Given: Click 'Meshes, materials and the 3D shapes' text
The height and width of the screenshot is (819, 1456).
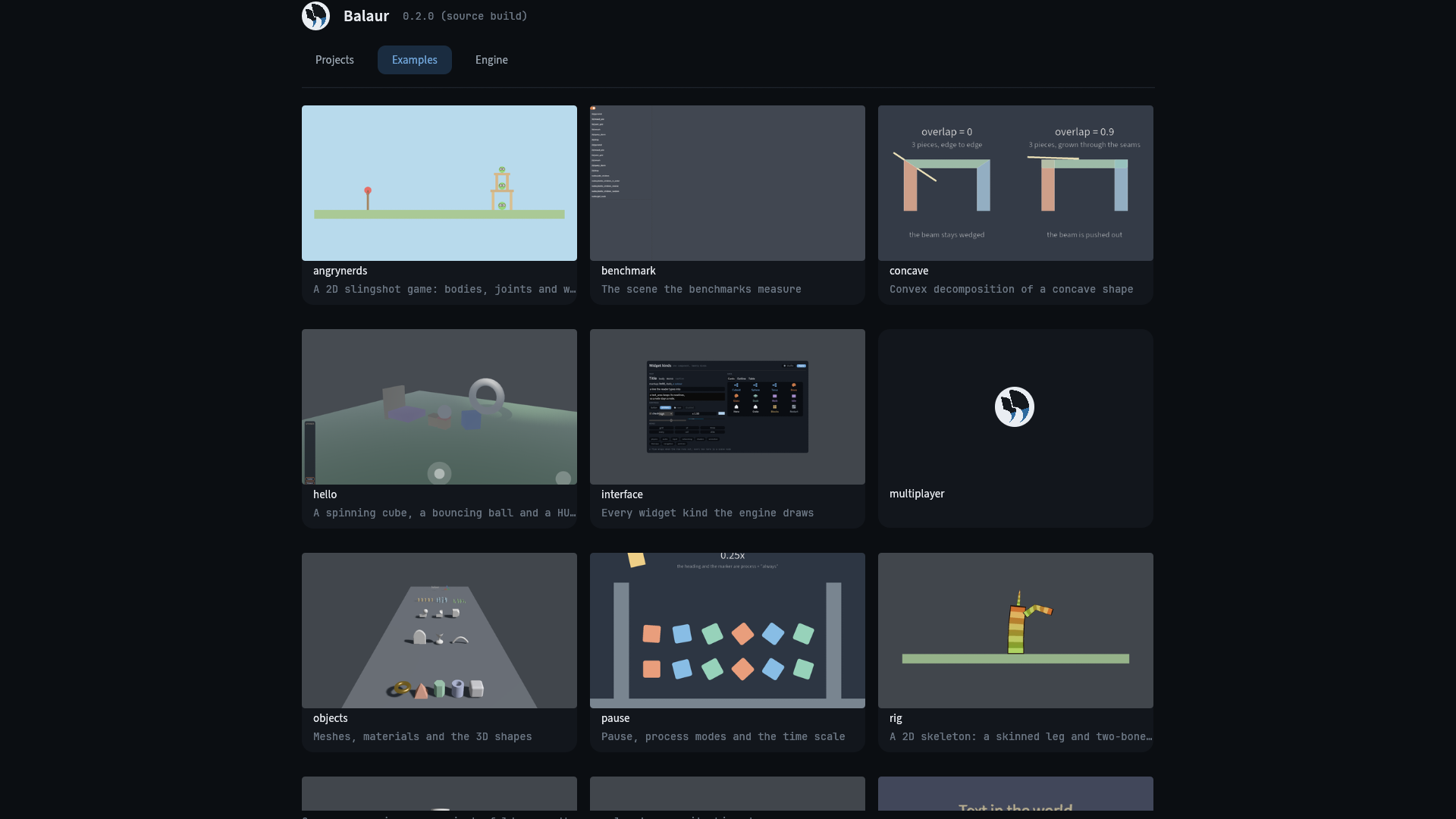Looking at the screenshot, I should click(422, 737).
